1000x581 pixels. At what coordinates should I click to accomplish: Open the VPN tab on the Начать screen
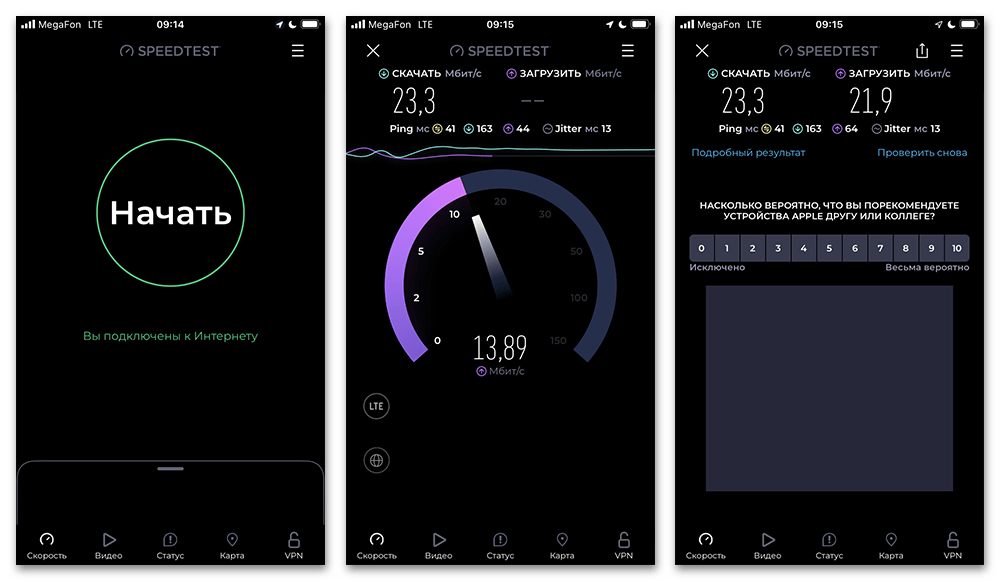pos(294,546)
